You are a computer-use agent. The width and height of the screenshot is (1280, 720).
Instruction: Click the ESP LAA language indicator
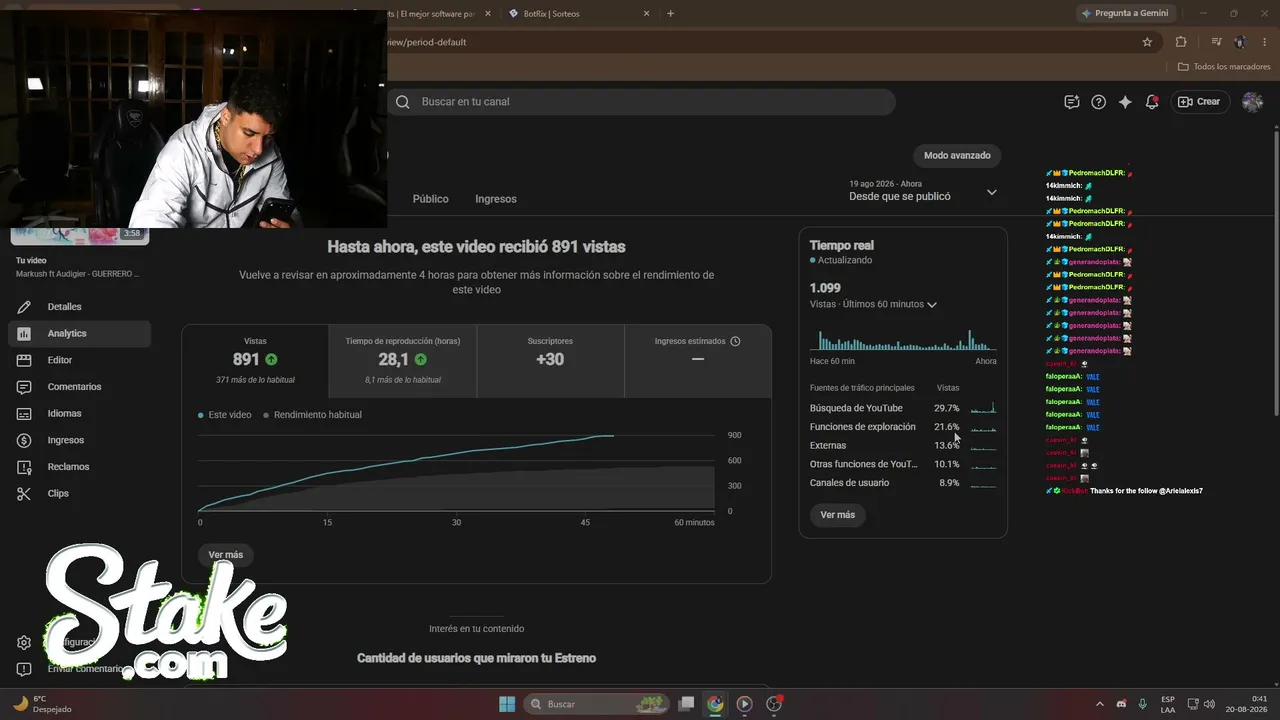(1168, 704)
